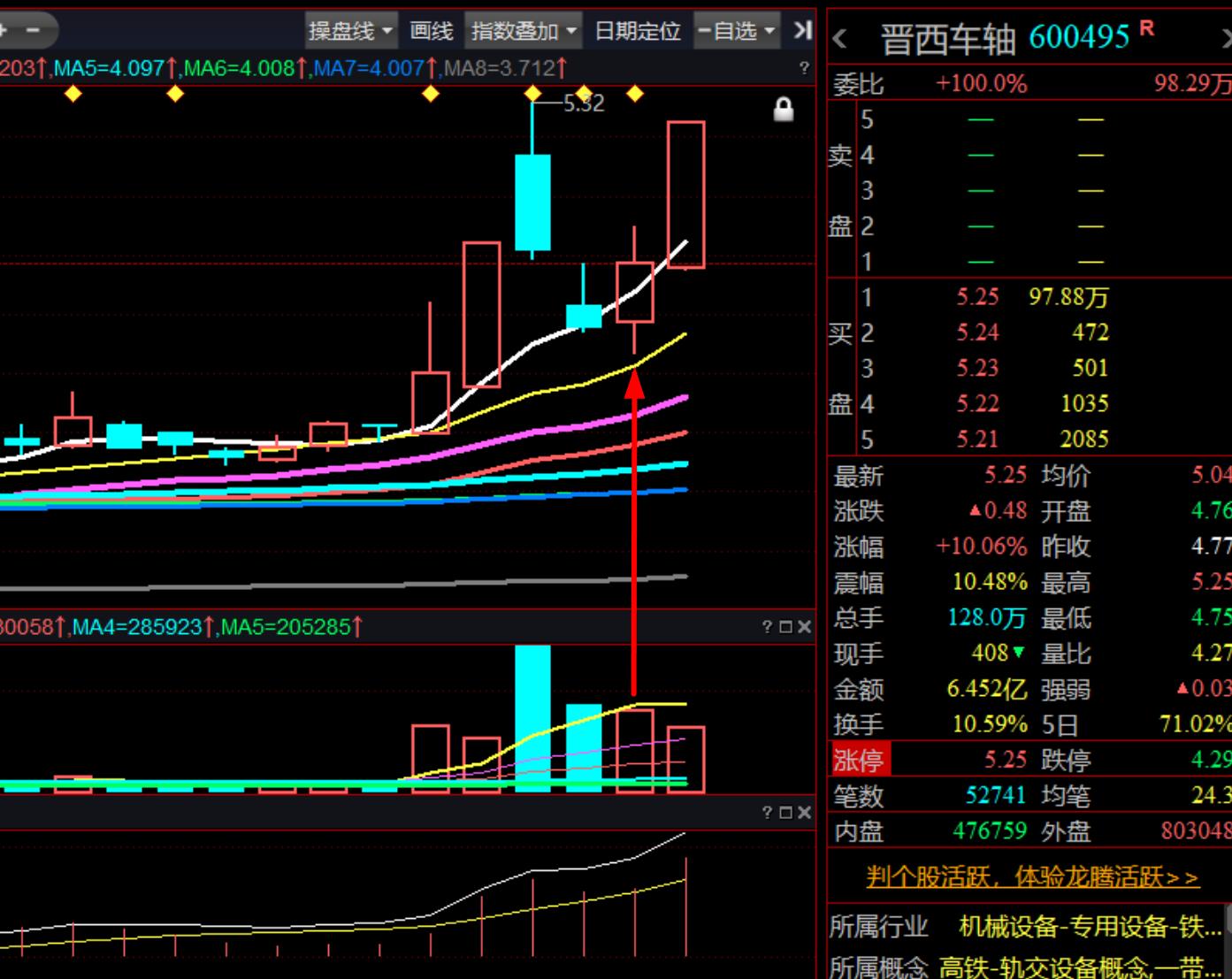Click the 金额 value 6.452亿

(987, 689)
